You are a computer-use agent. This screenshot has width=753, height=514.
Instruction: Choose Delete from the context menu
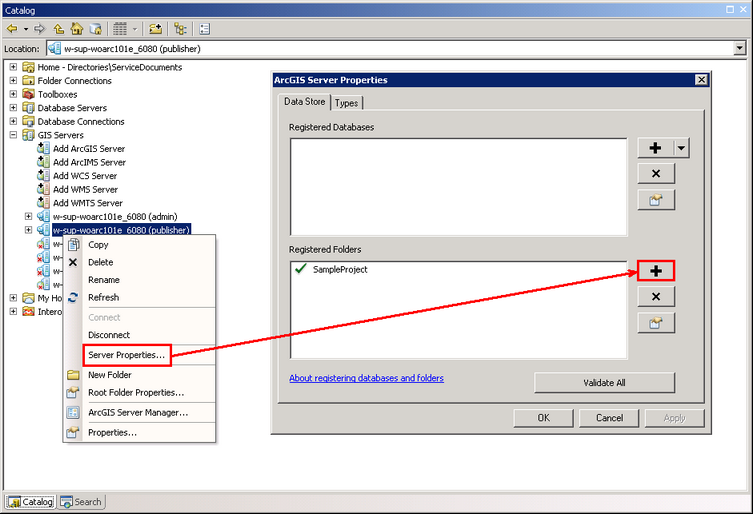[x=139, y=262]
